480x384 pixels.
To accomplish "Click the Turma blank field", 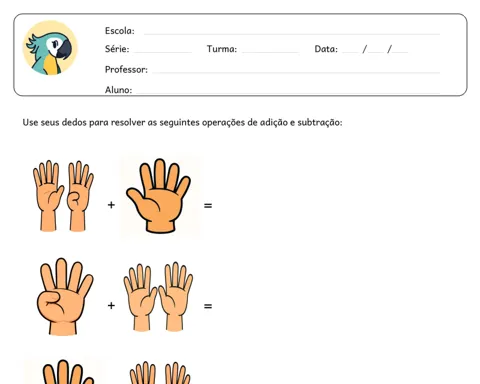I will click(x=270, y=51).
